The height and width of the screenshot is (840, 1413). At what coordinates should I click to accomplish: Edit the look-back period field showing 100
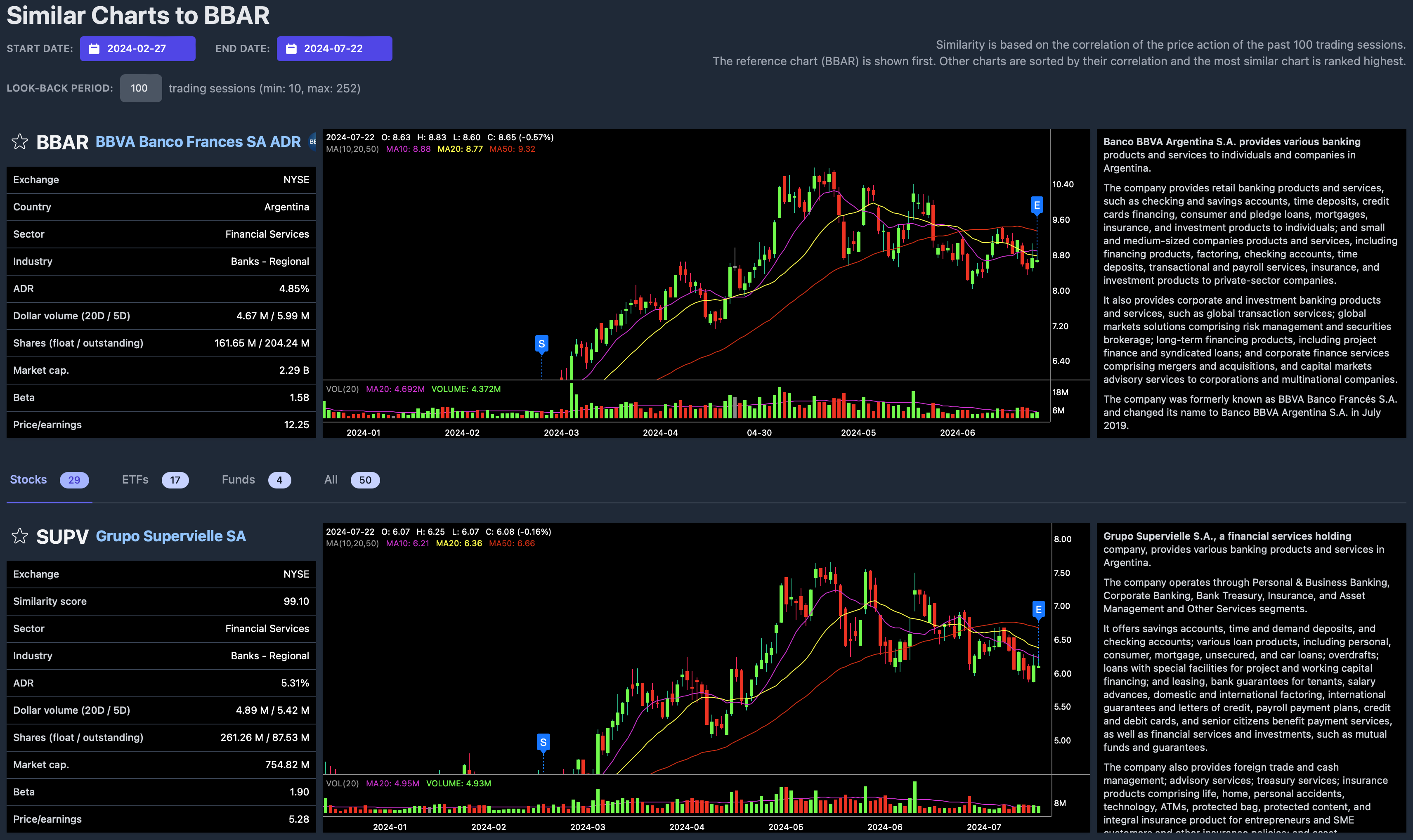point(140,88)
